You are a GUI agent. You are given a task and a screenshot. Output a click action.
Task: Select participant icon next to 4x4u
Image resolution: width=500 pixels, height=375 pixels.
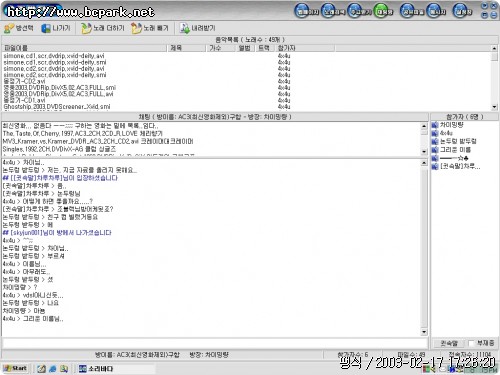435,133
